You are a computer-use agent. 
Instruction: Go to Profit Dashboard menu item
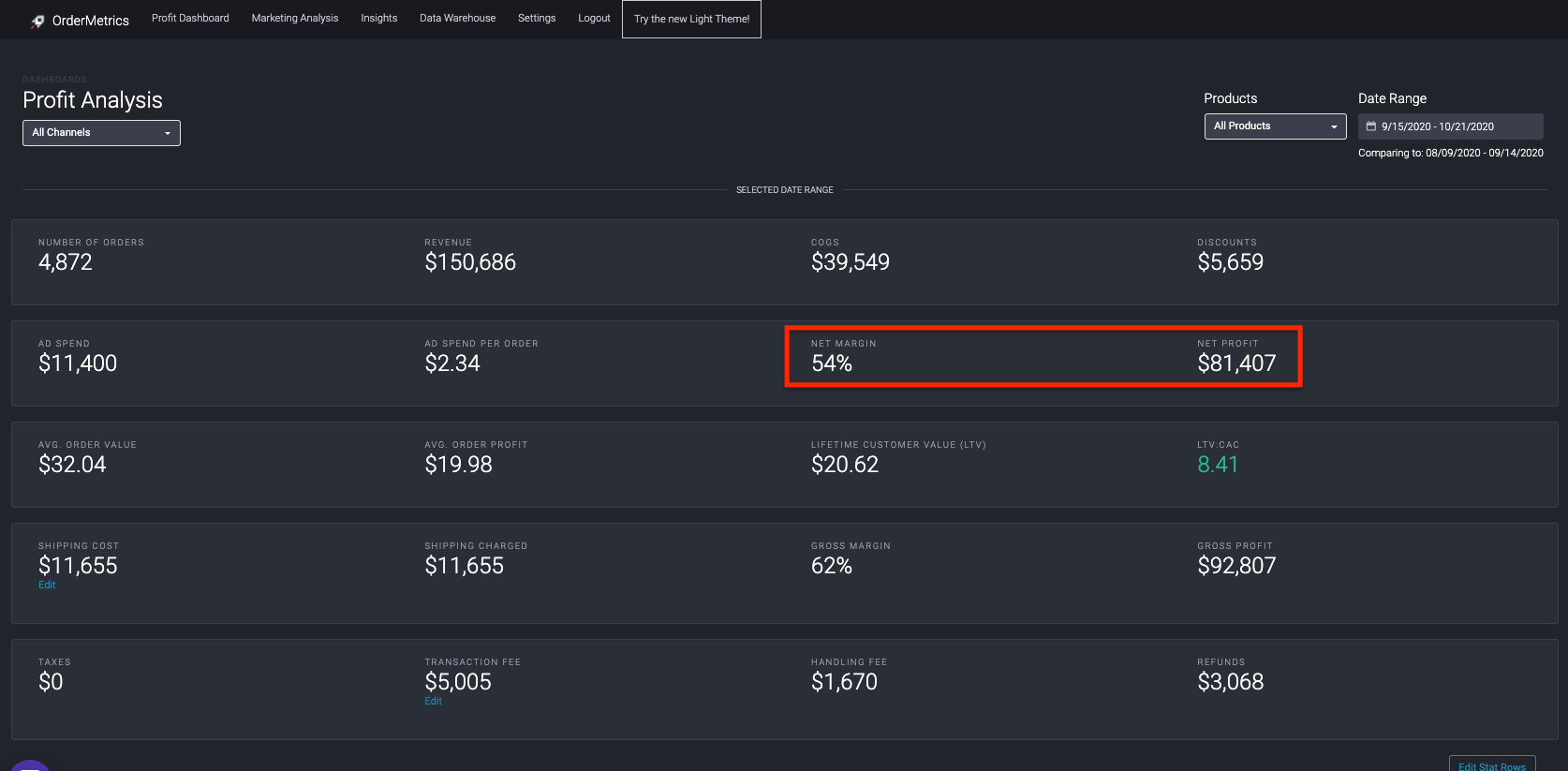[190, 19]
